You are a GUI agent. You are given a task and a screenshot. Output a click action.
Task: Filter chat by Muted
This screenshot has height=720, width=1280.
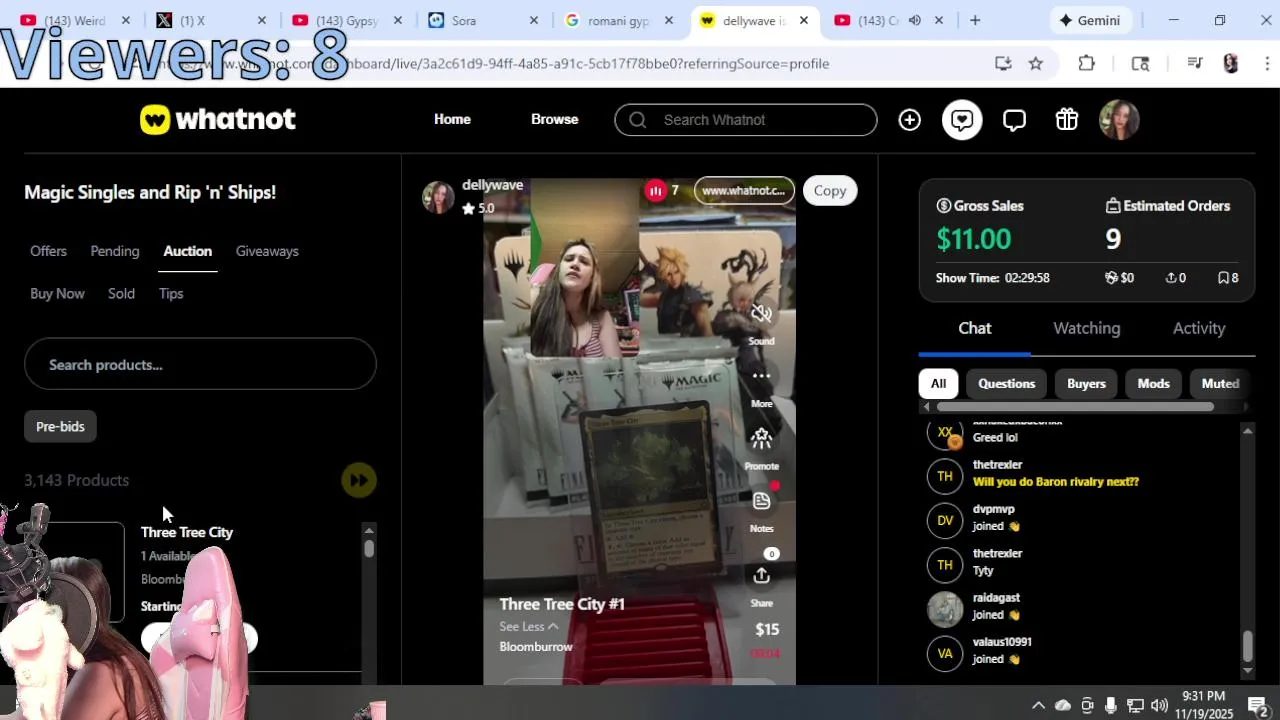click(x=1220, y=384)
